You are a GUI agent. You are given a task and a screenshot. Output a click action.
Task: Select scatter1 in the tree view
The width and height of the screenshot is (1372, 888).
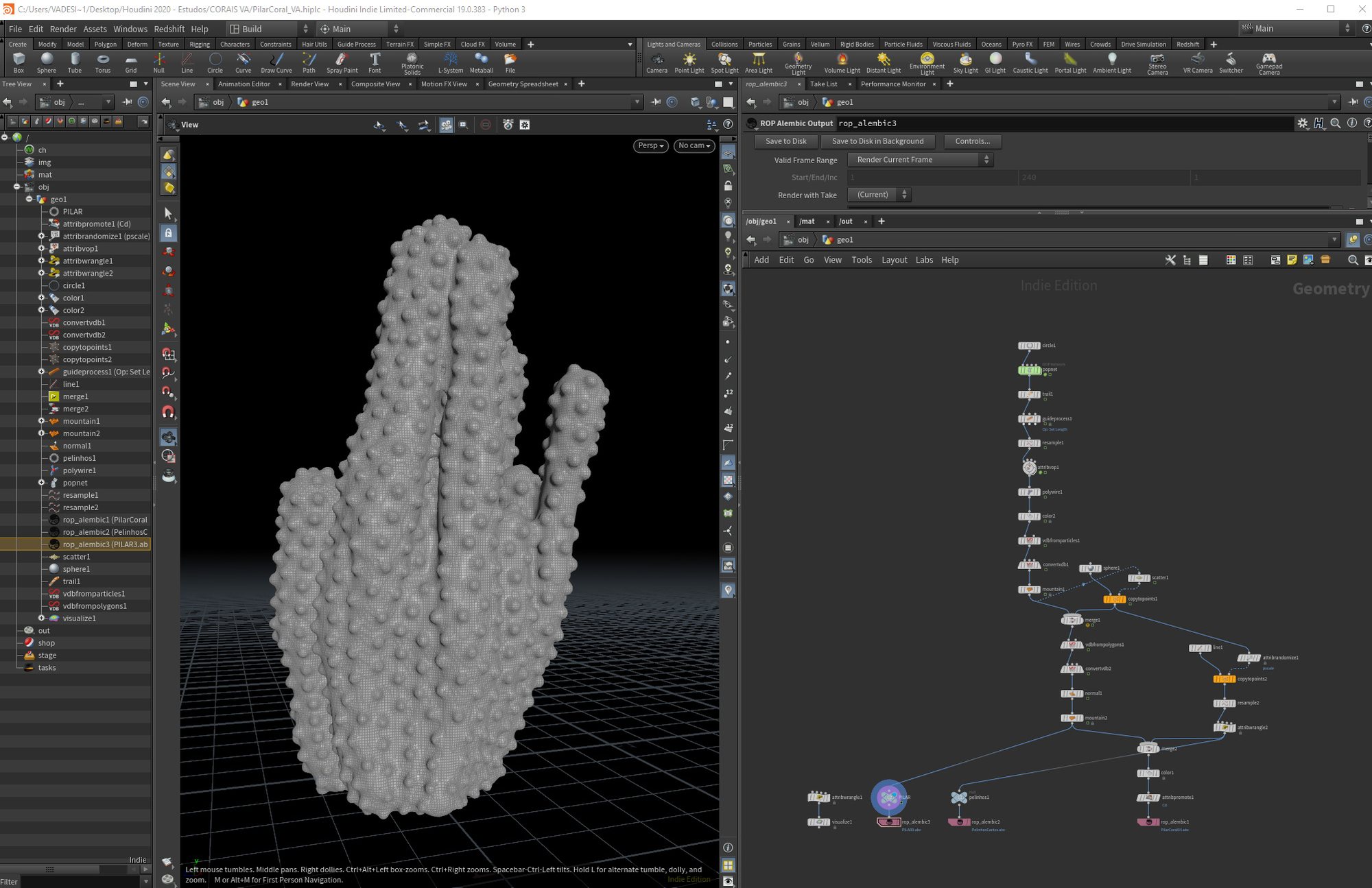pos(76,557)
